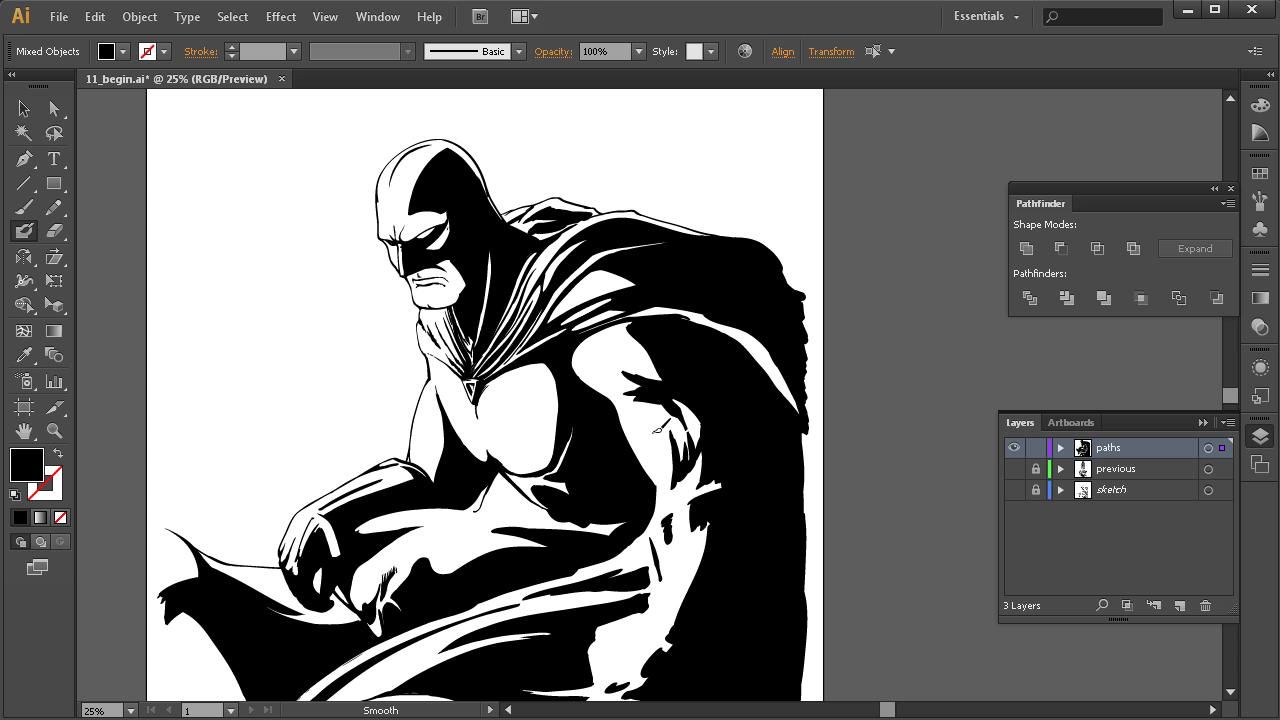Open Opacity percentage dropdown

(638, 52)
